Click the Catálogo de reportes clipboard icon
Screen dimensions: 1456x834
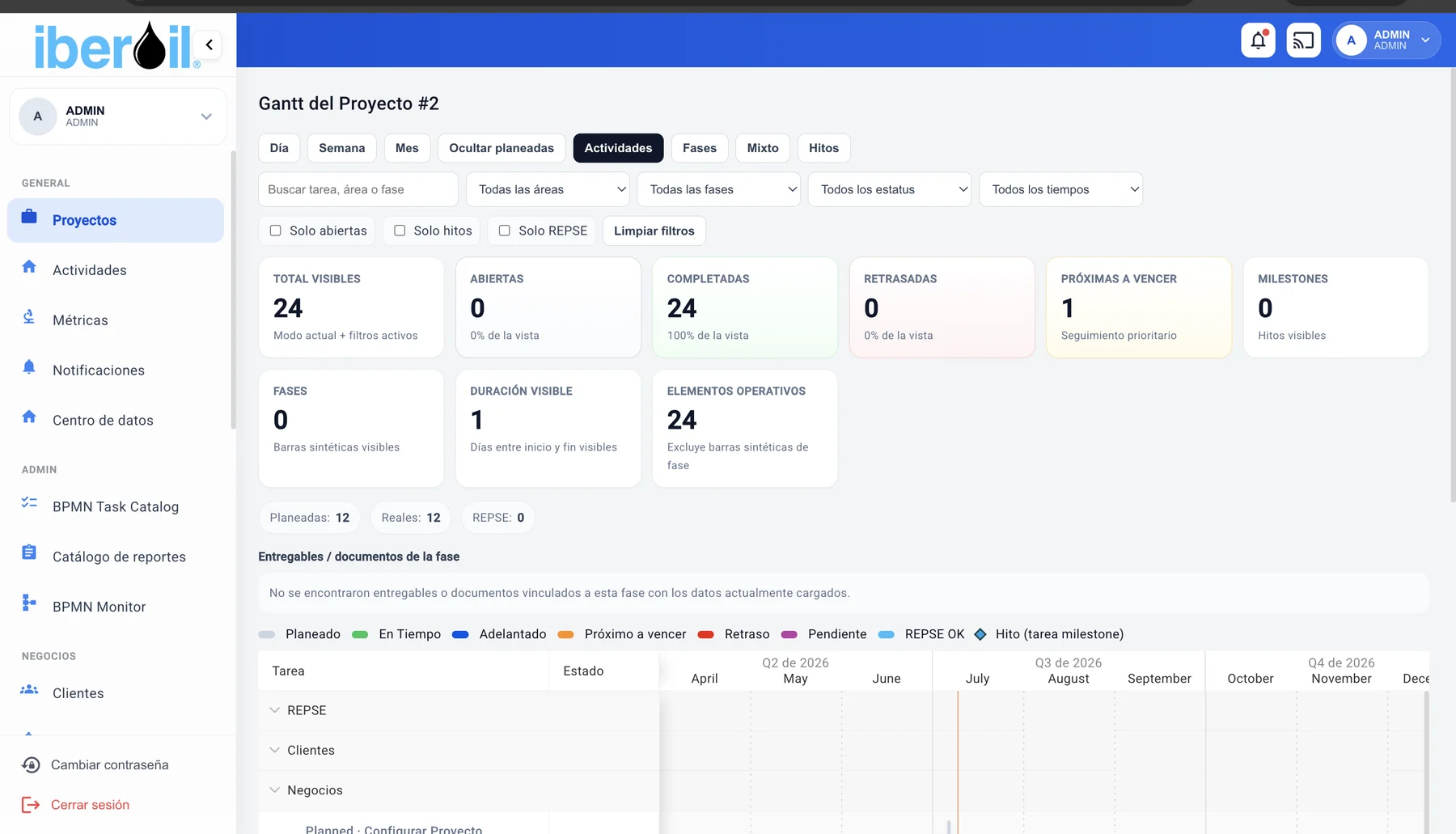pyautogui.click(x=29, y=552)
